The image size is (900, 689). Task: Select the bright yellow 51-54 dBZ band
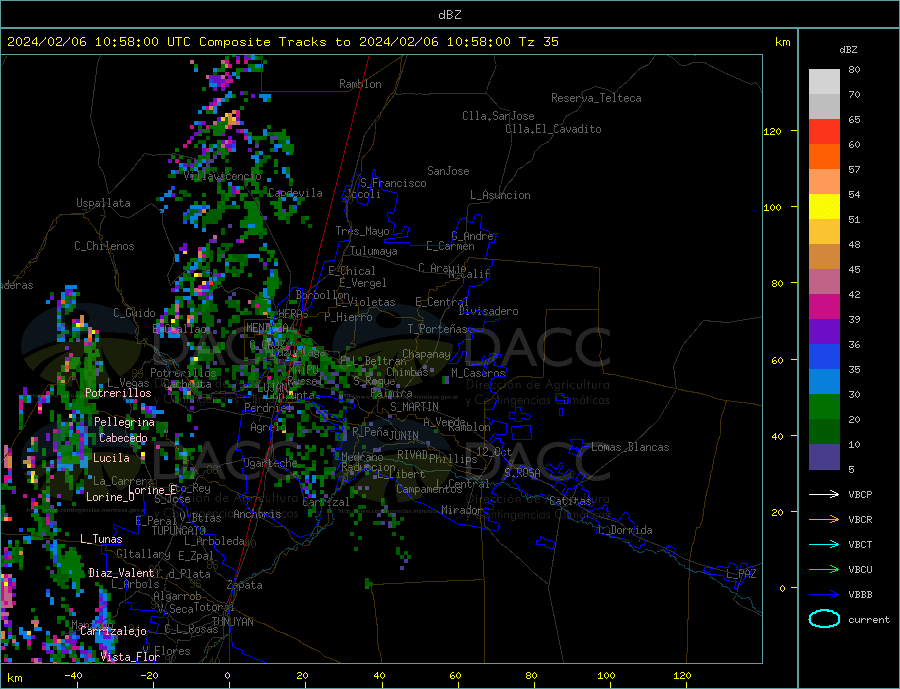(824, 207)
